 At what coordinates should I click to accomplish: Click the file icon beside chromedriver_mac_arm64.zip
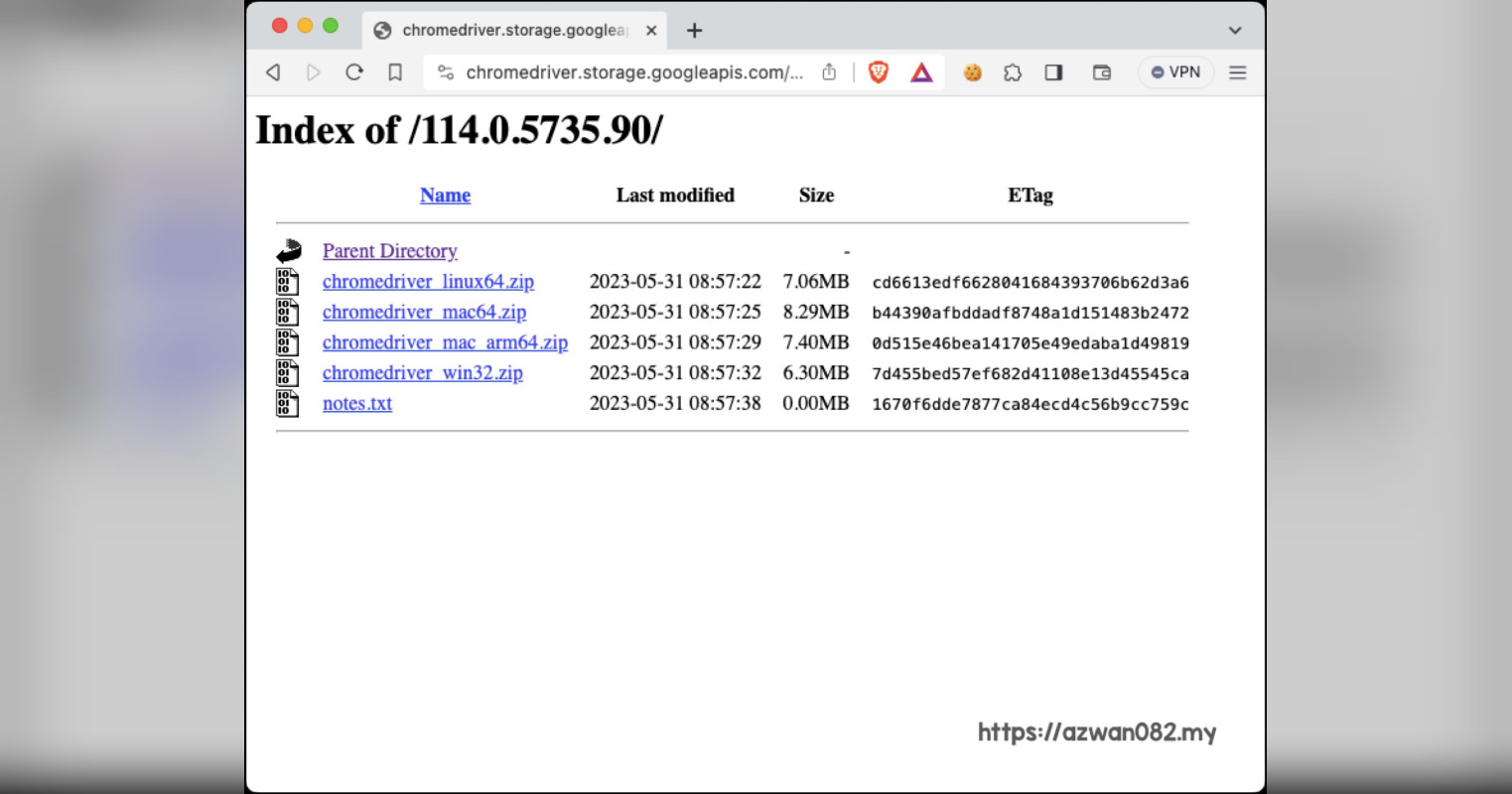(287, 342)
